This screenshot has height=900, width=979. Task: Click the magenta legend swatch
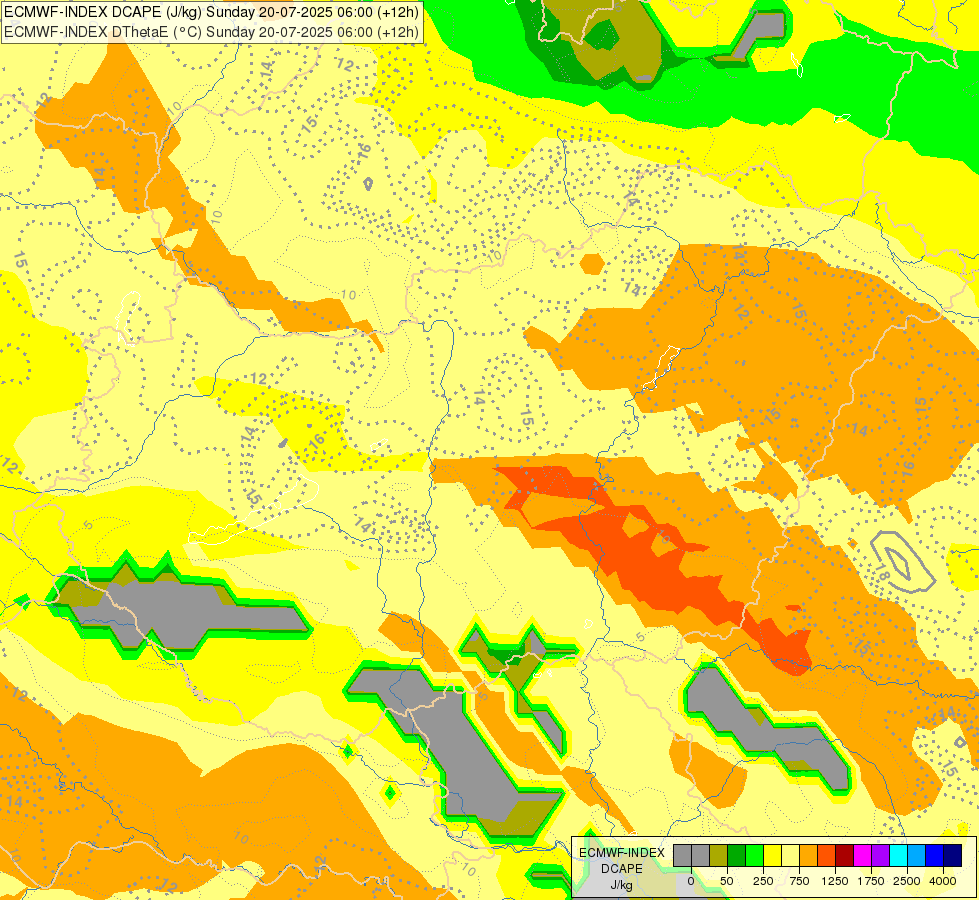pos(862,856)
